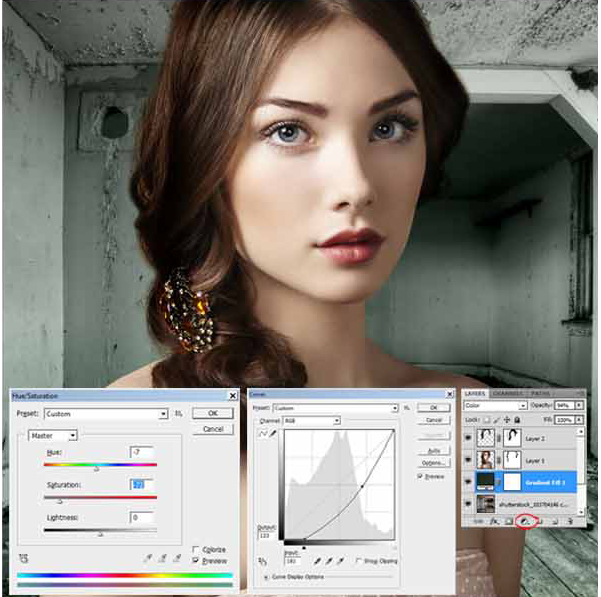Open the layer blend mode Color dropdown
Screen dimensions: 601x597
coord(495,405)
